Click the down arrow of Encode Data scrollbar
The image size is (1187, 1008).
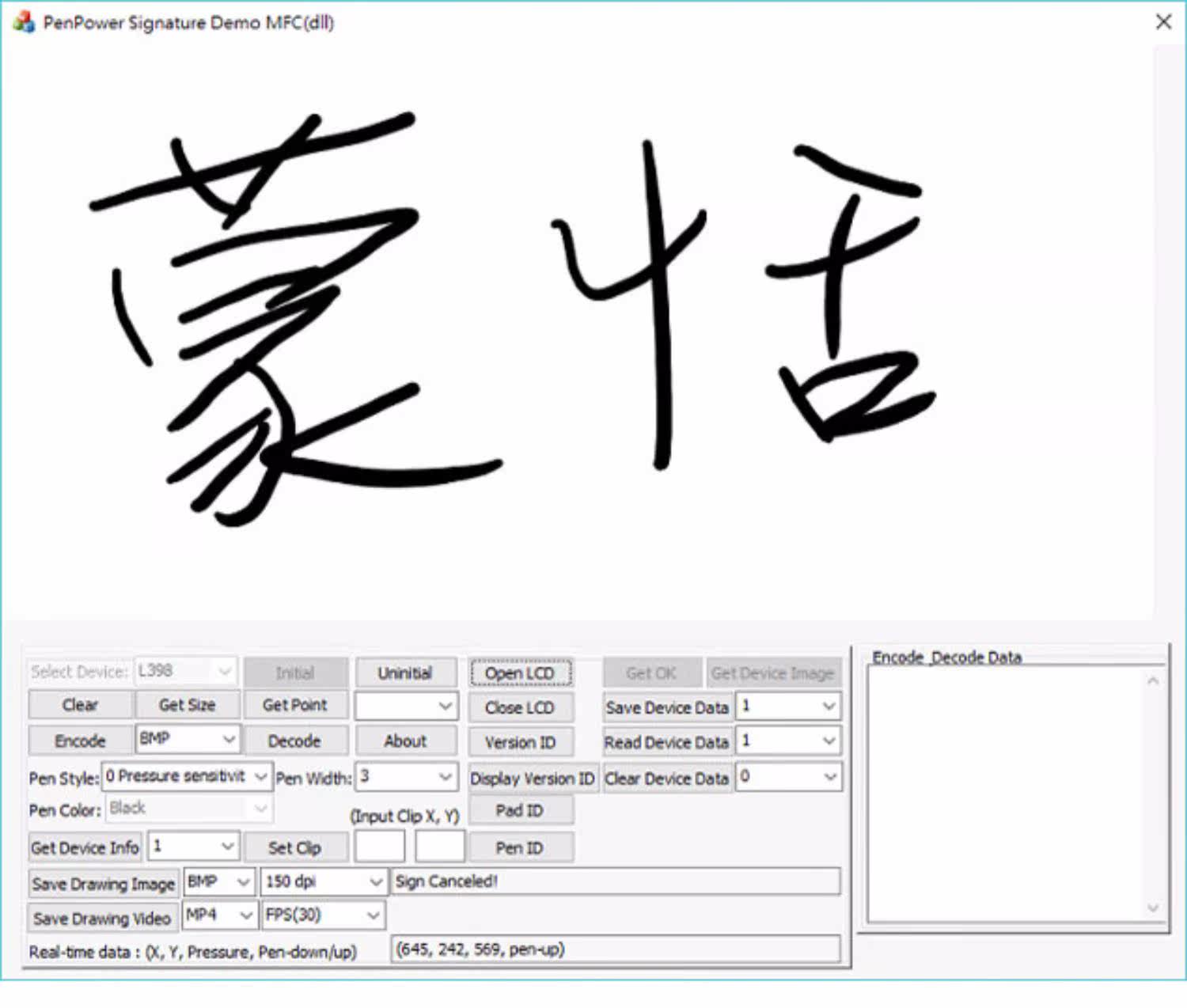click(1153, 908)
